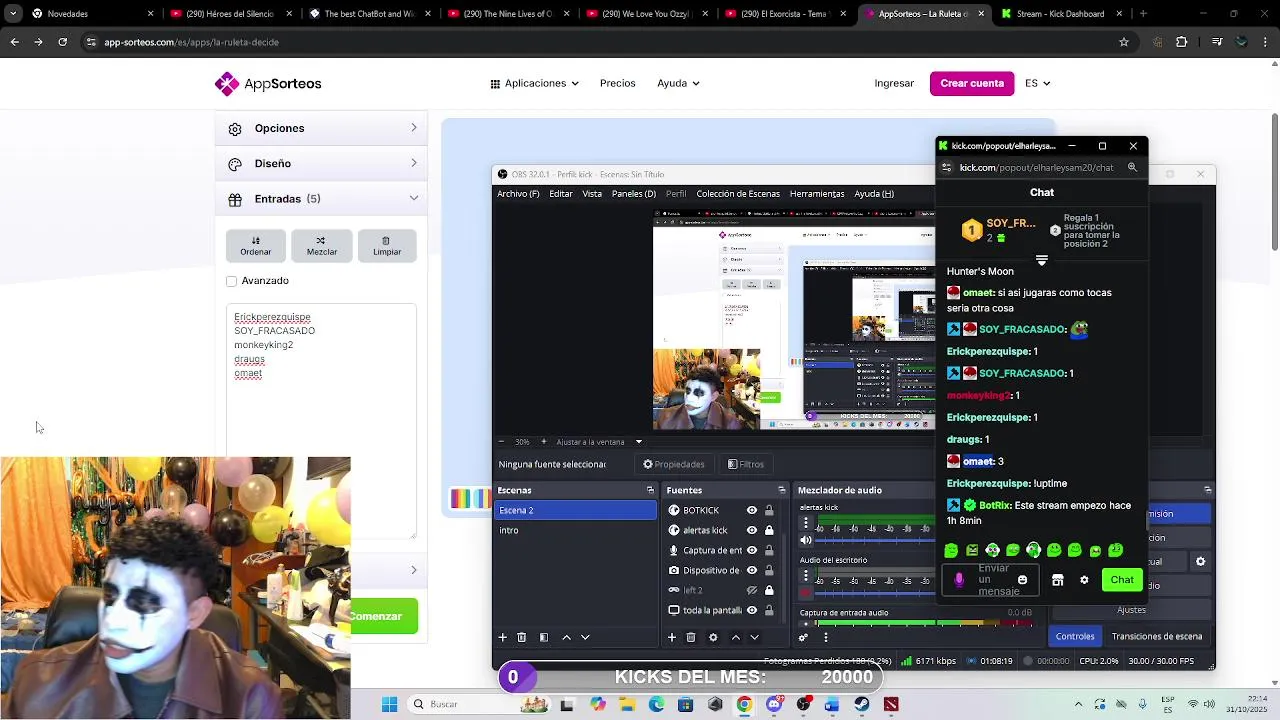Open the Ayuda dropdown
The width and height of the screenshot is (1280, 720).
pyautogui.click(x=678, y=83)
